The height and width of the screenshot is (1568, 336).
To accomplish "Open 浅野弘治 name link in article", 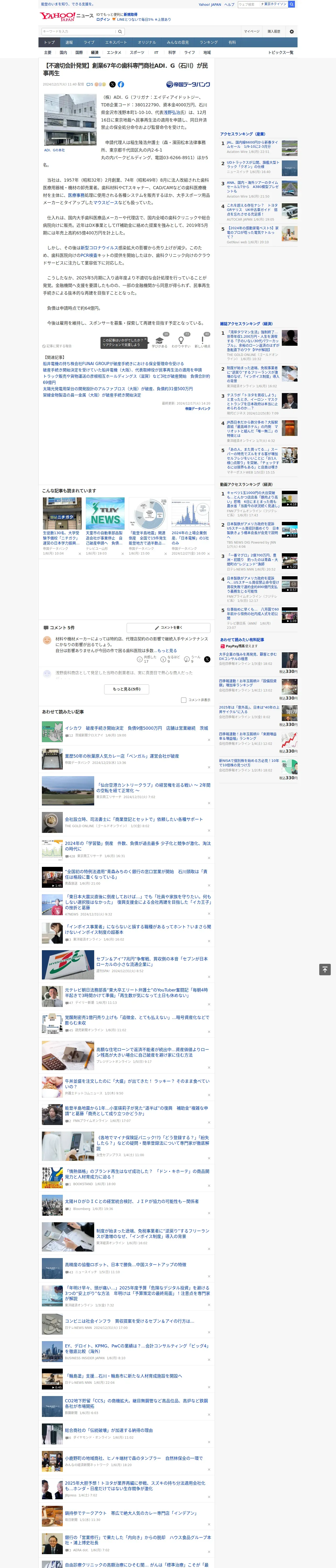I will (x=172, y=112).
